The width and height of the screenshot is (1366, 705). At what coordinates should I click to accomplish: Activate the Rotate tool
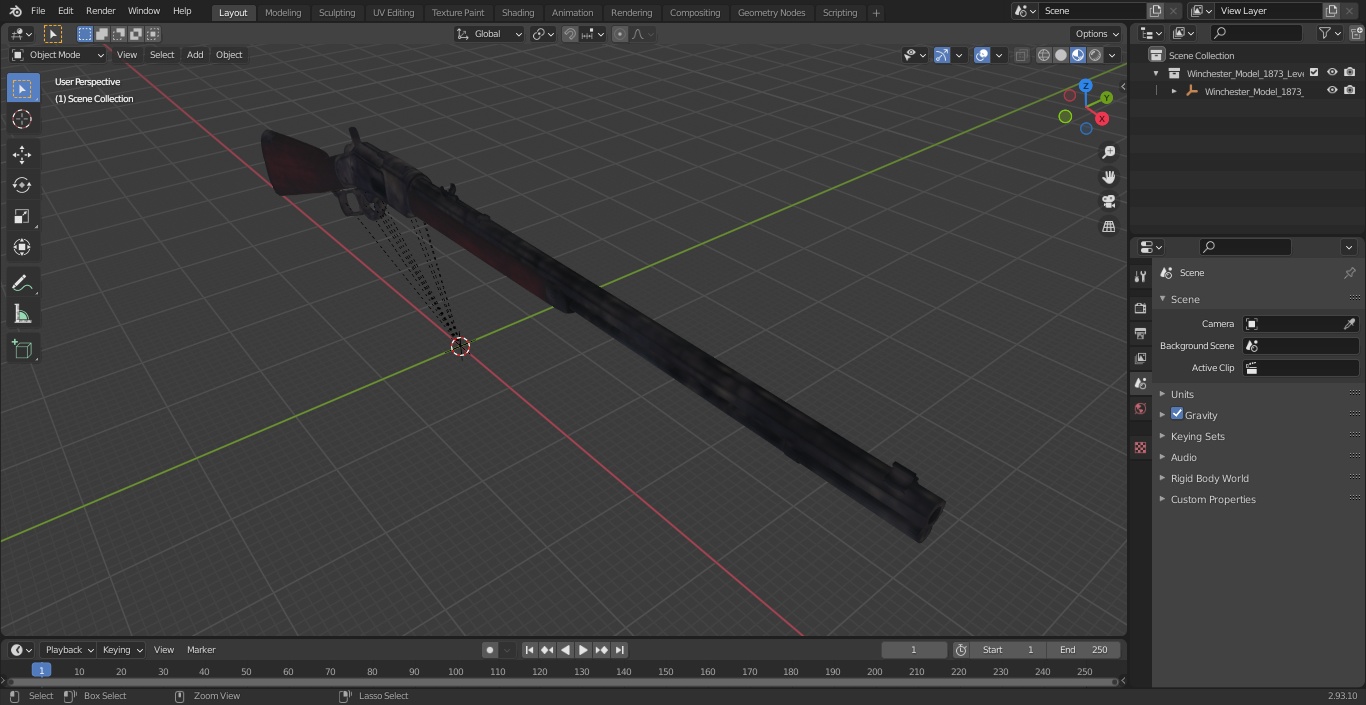[x=22, y=185]
